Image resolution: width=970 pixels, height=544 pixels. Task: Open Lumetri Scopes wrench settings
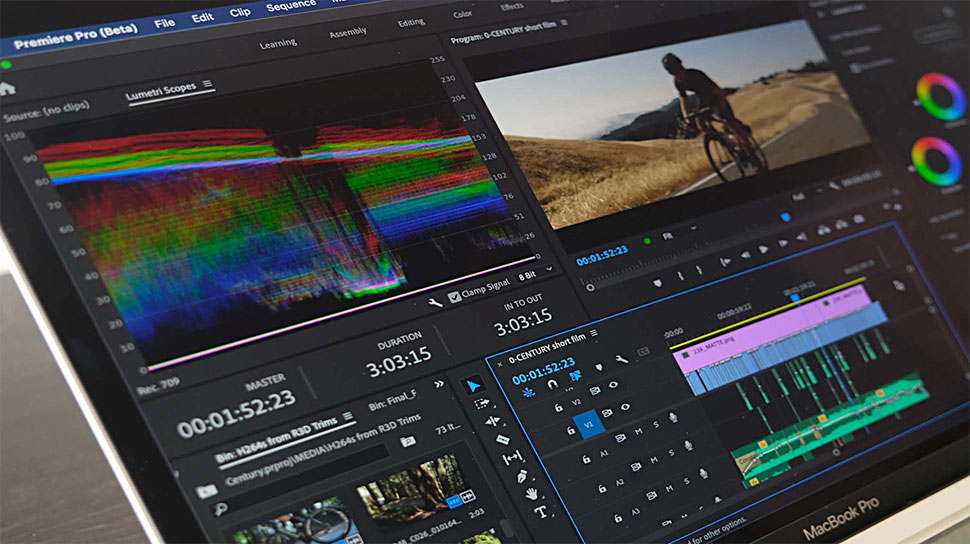pos(434,301)
